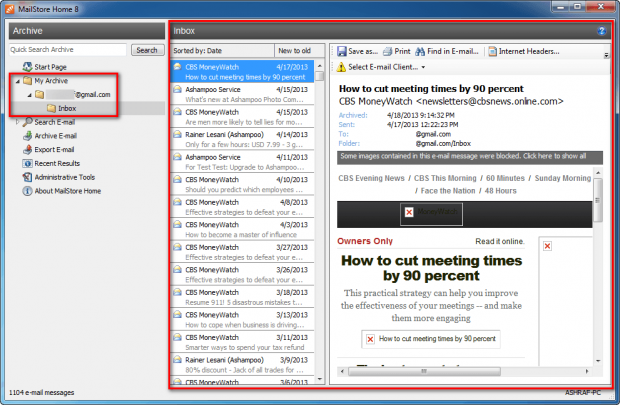The height and width of the screenshot is (405, 620).
Task: Select CBS MoneyWatch 4/8/2013 message
Action: (242, 207)
